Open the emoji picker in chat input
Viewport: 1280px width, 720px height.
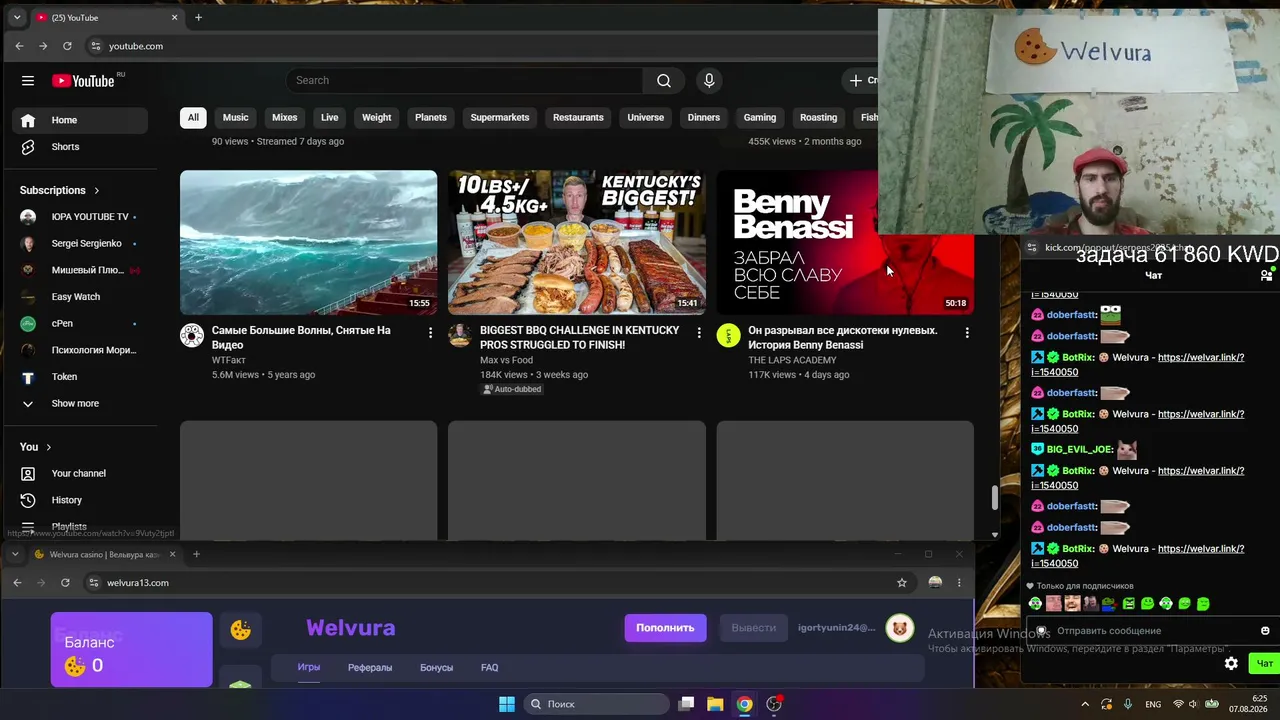(x=1265, y=631)
